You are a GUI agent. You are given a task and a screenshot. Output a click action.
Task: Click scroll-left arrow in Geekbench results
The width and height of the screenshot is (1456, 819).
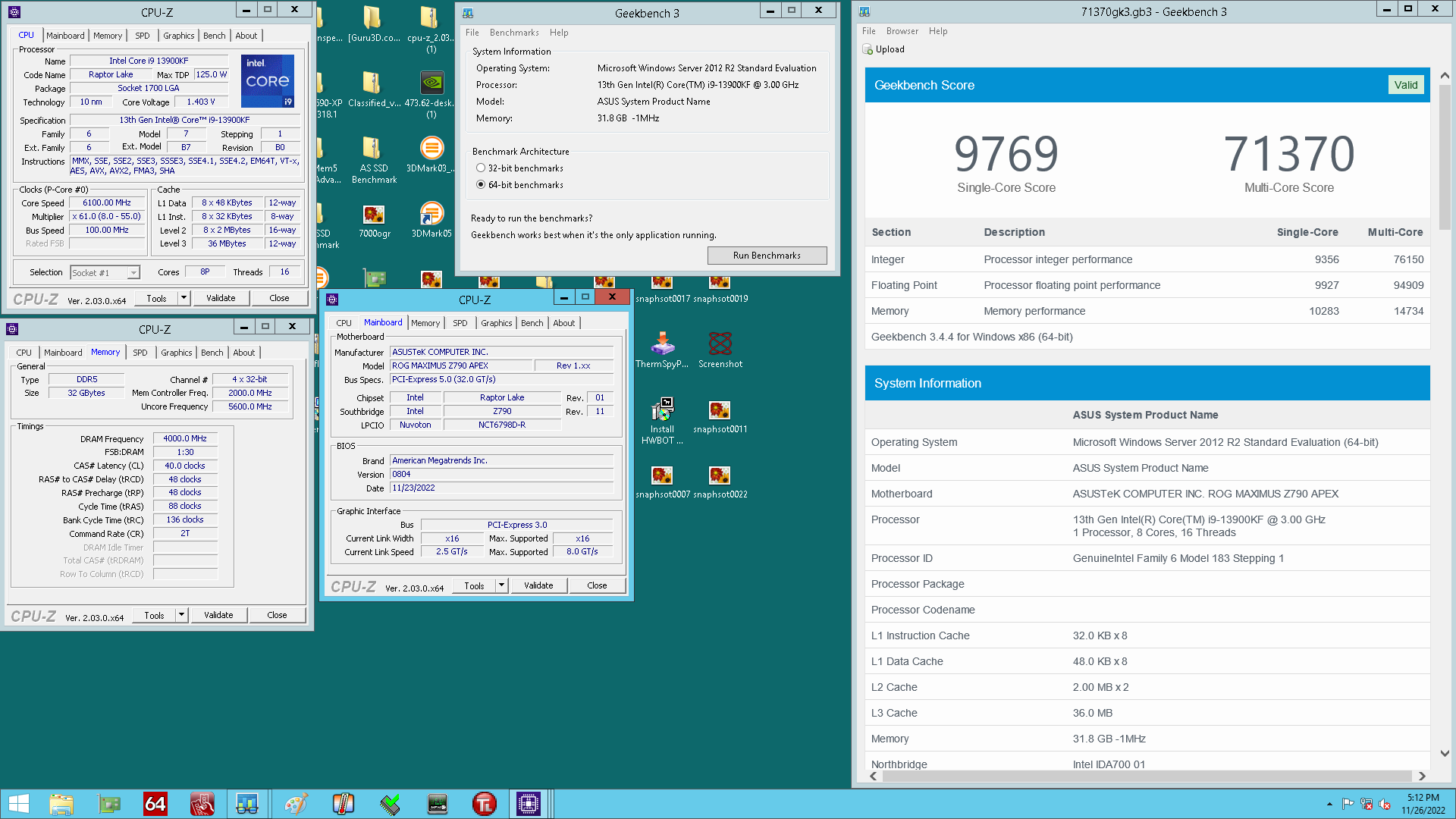(x=874, y=776)
